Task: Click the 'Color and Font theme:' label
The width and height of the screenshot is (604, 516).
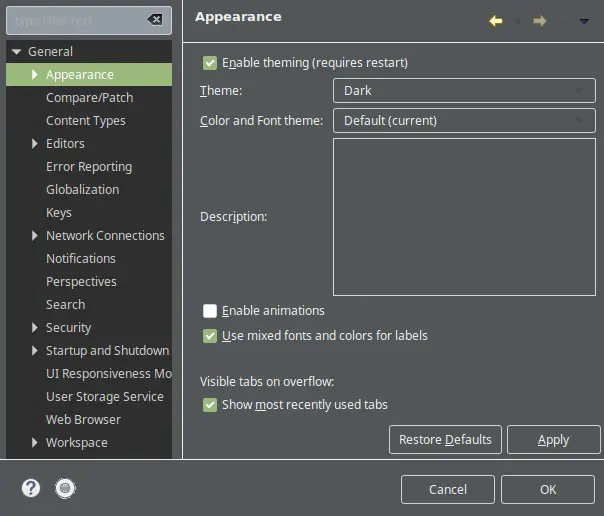Action: click(x=262, y=121)
